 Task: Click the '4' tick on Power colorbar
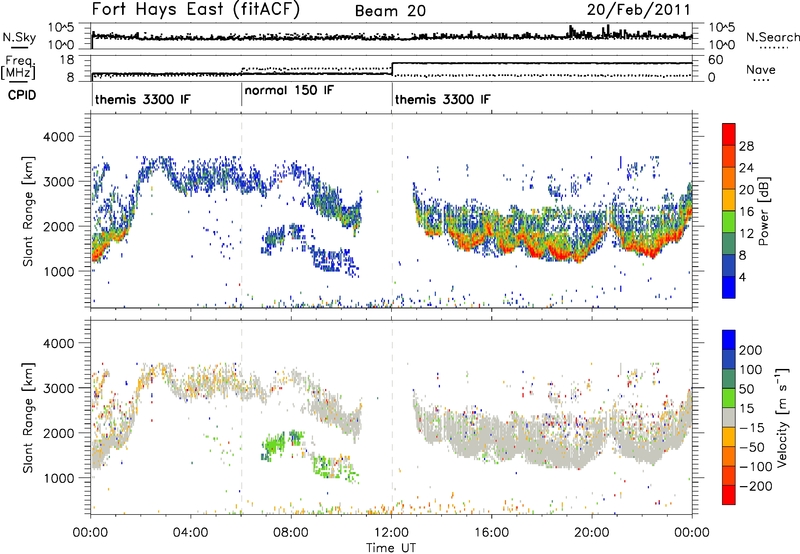pyautogui.click(x=742, y=277)
